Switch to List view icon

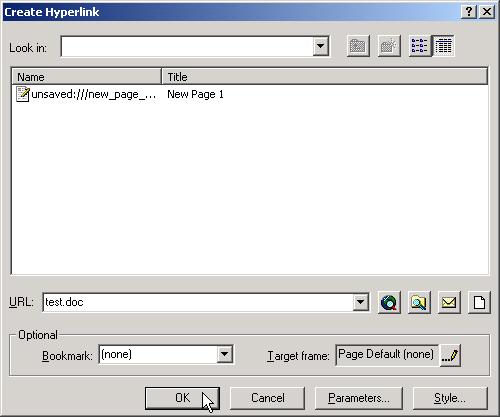pyautogui.click(x=420, y=46)
